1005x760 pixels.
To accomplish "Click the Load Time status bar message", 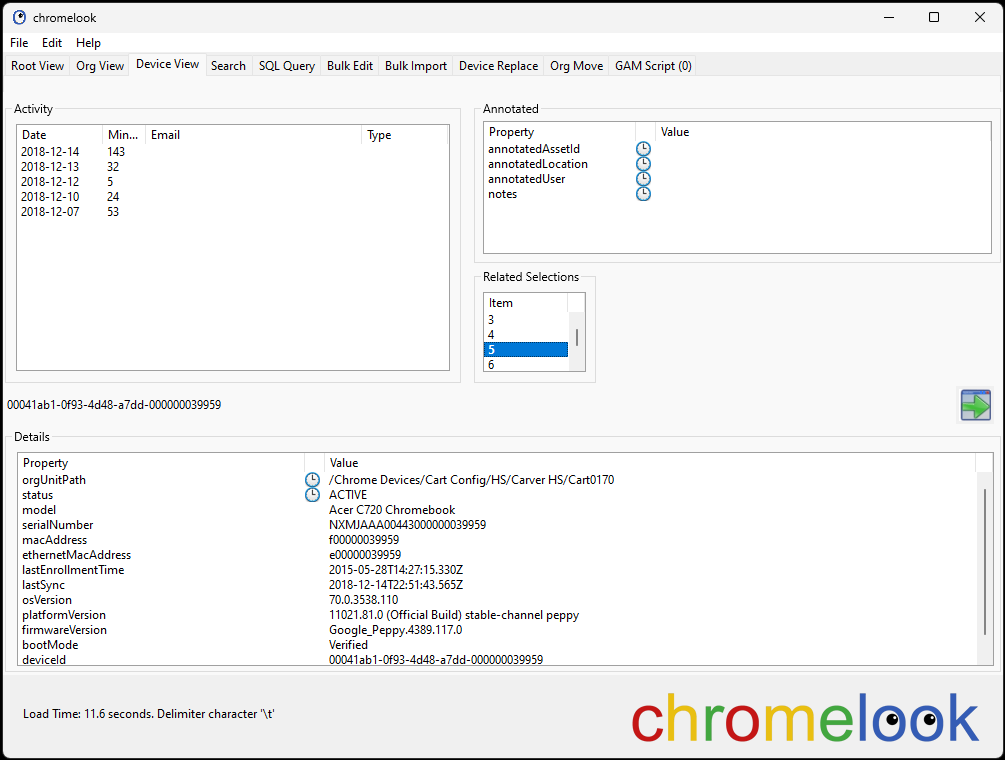I will click(x=149, y=714).
